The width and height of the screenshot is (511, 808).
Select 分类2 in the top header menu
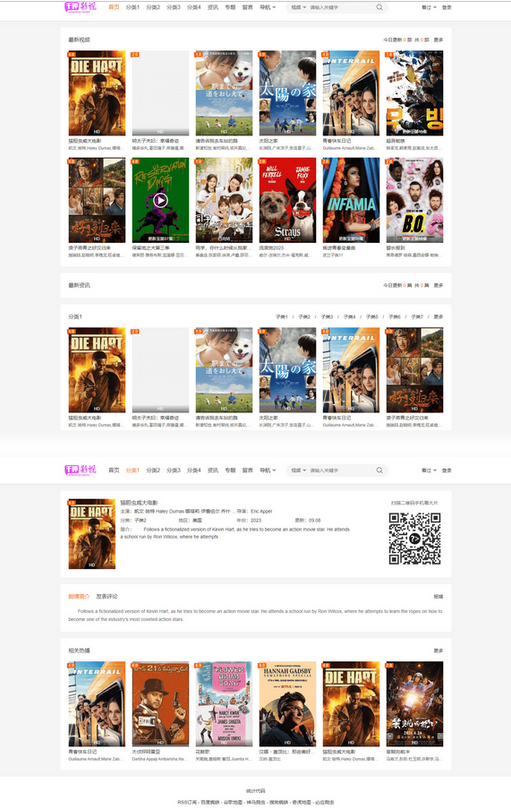(x=153, y=7)
